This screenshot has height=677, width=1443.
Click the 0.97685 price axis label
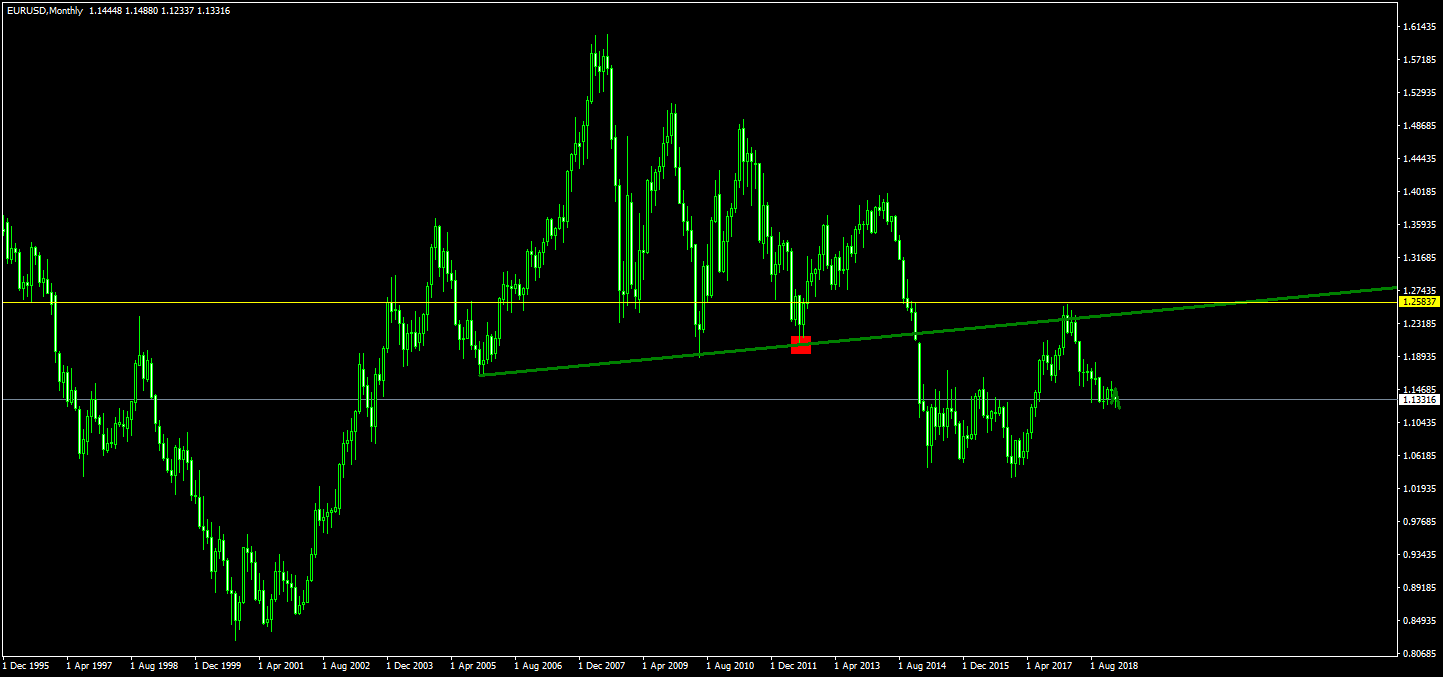click(x=1420, y=522)
